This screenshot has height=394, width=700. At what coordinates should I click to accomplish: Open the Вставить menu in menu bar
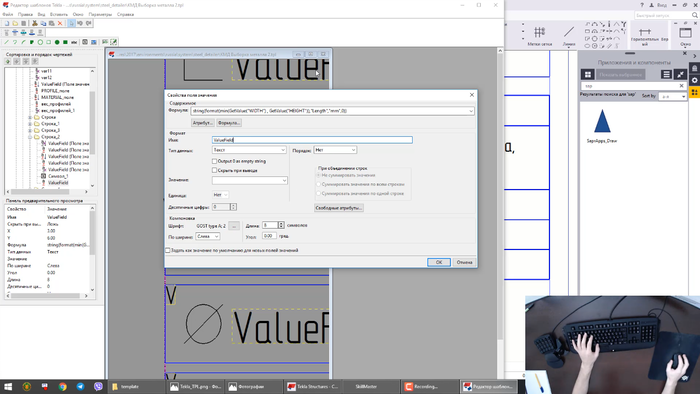[x=58, y=14]
